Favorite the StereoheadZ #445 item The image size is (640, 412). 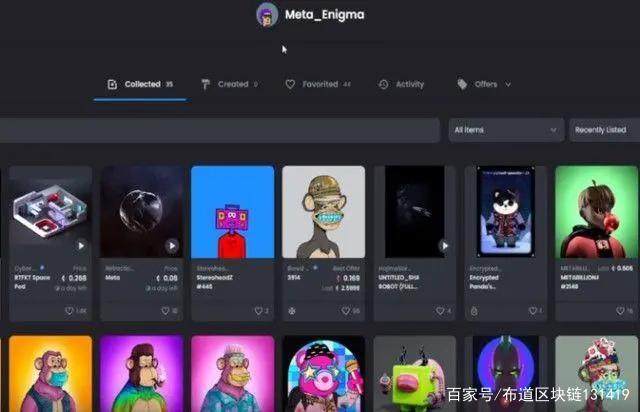click(258, 311)
